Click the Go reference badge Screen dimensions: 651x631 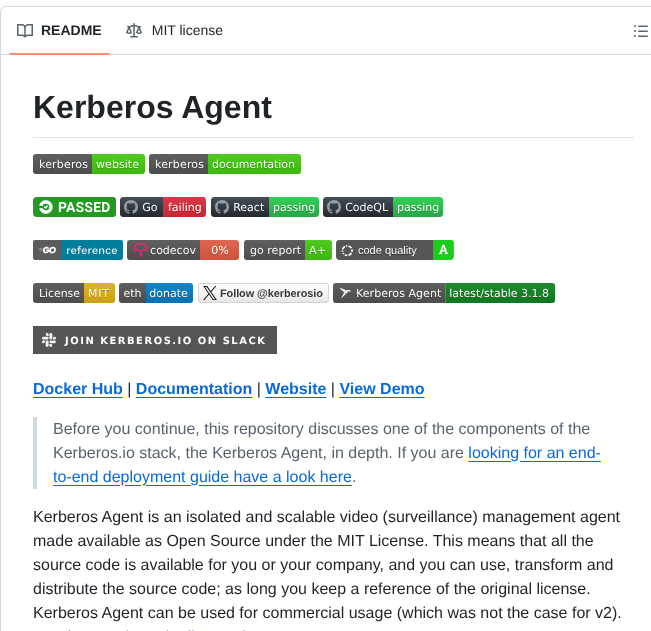point(78,250)
